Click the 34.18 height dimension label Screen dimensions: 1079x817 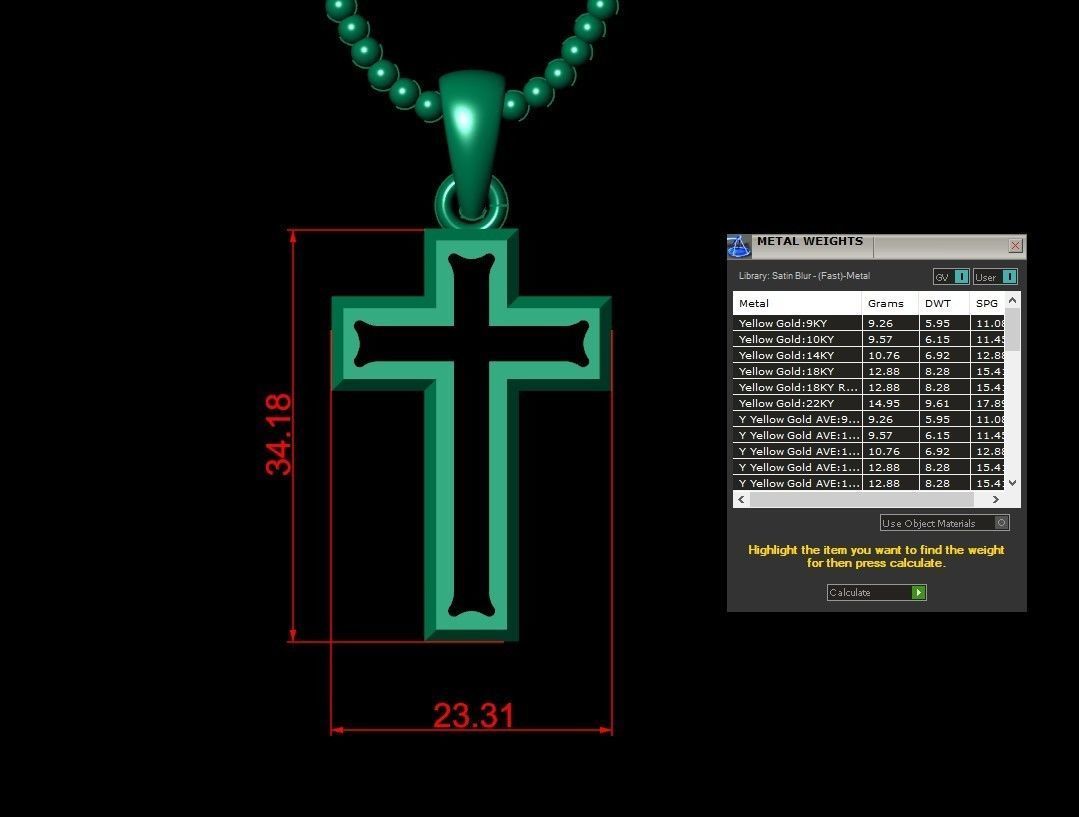(x=279, y=434)
